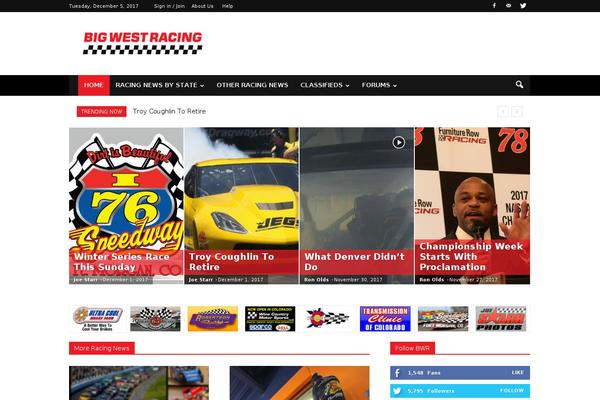Show previous trending story arrow
The image size is (600, 400).
pos(503,111)
